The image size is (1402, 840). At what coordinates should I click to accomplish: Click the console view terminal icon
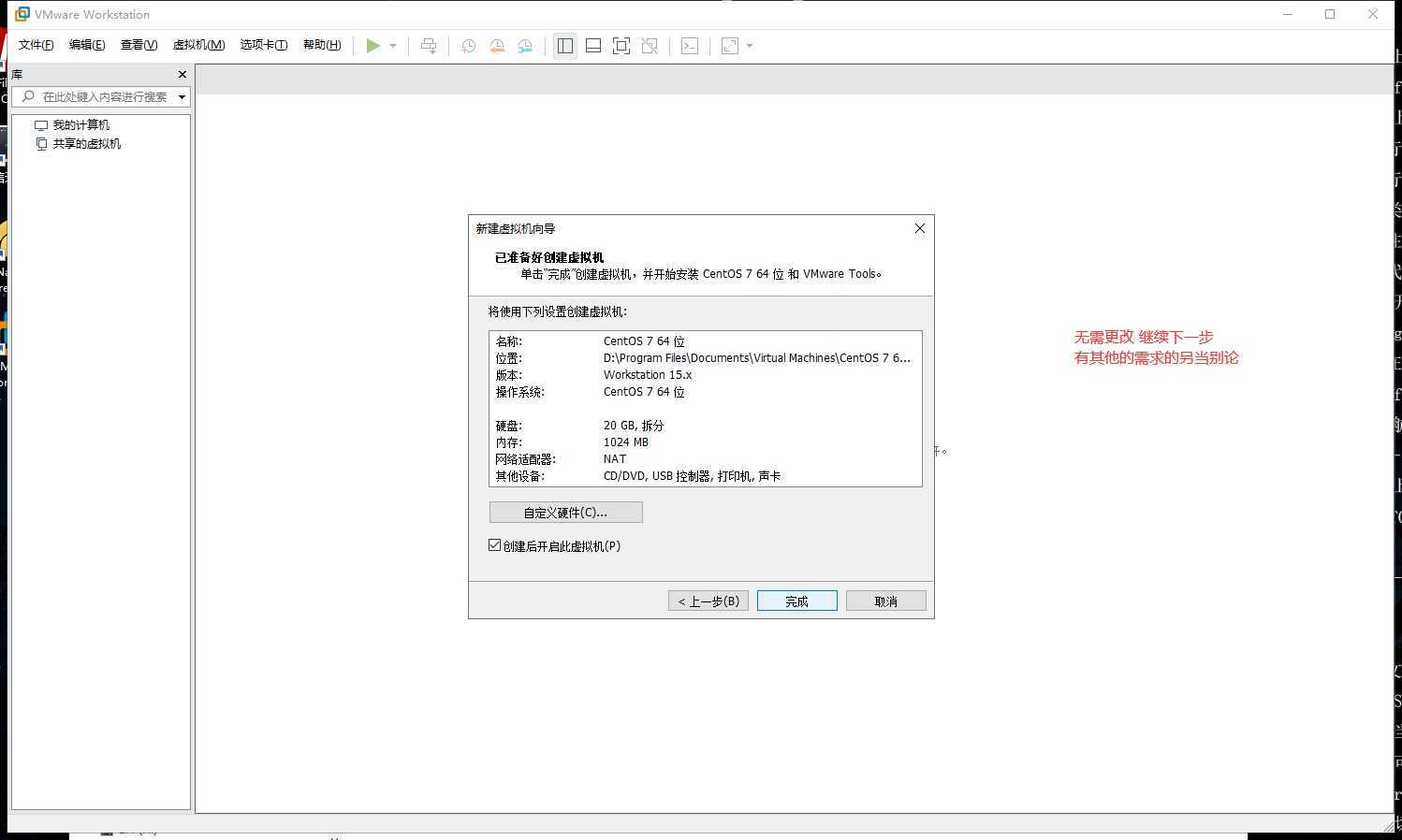click(690, 46)
